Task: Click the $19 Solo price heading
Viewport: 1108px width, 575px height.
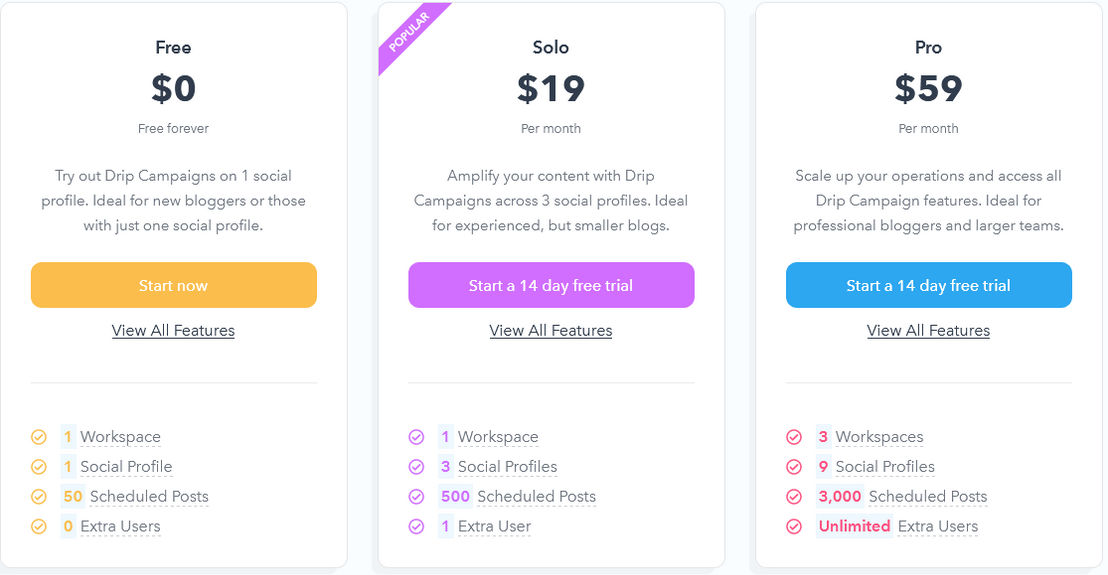Action: point(551,88)
